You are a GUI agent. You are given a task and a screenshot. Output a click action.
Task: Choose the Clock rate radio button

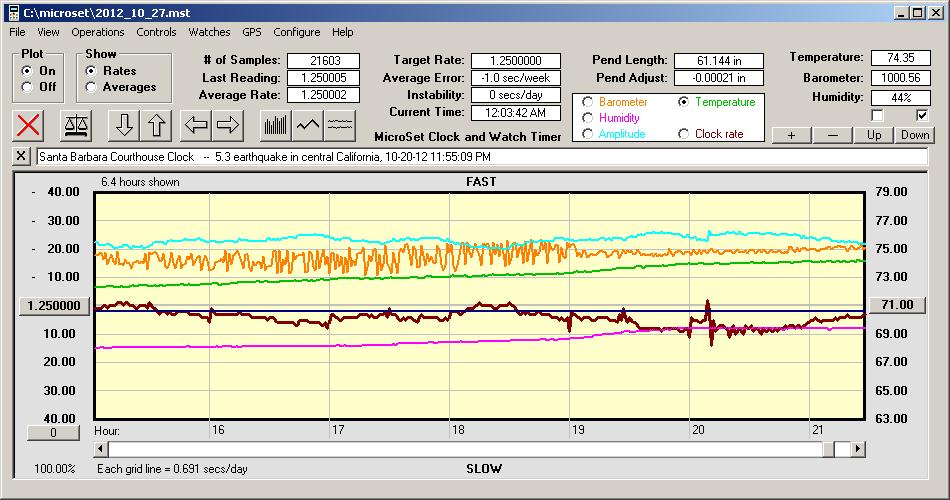[x=684, y=134]
